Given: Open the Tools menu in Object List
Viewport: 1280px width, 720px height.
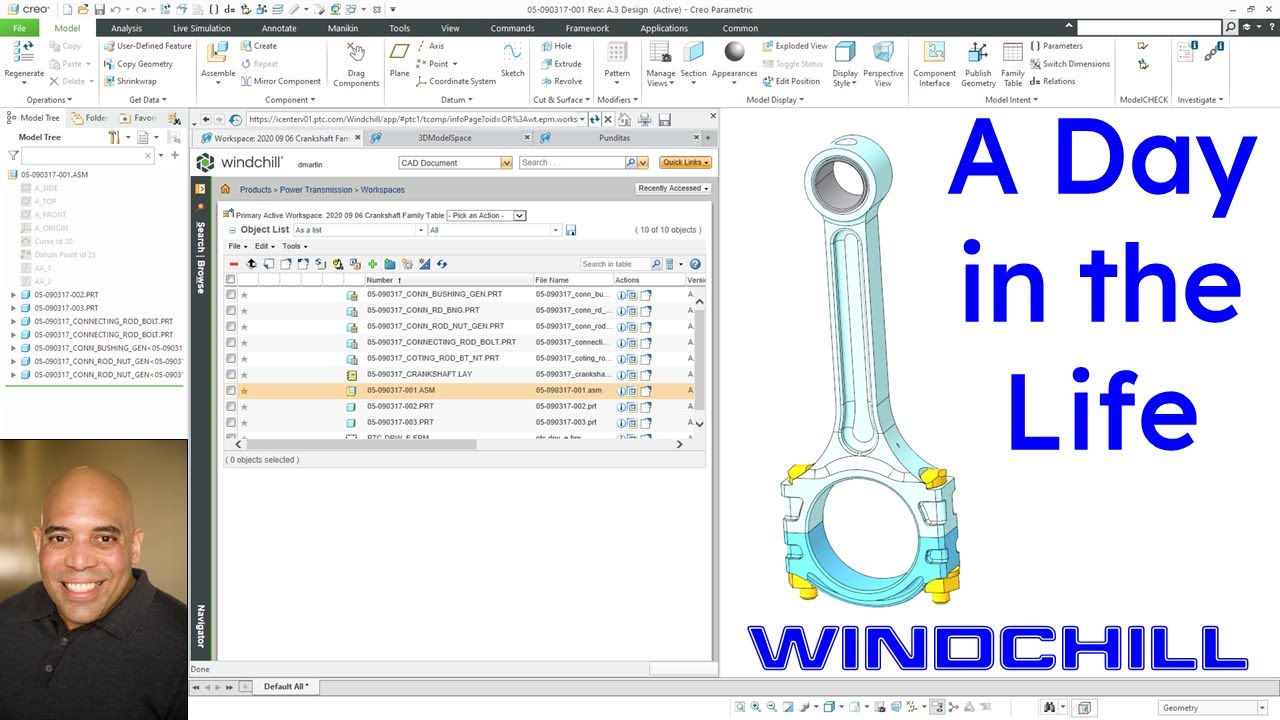Looking at the screenshot, I should [293, 246].
